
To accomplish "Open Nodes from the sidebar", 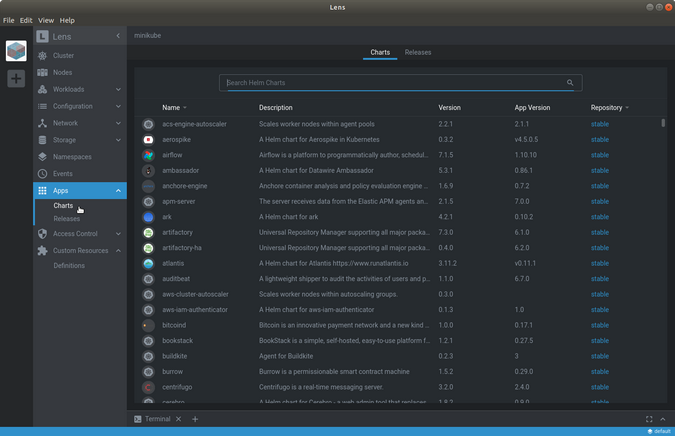I will [x=62, y=72].
